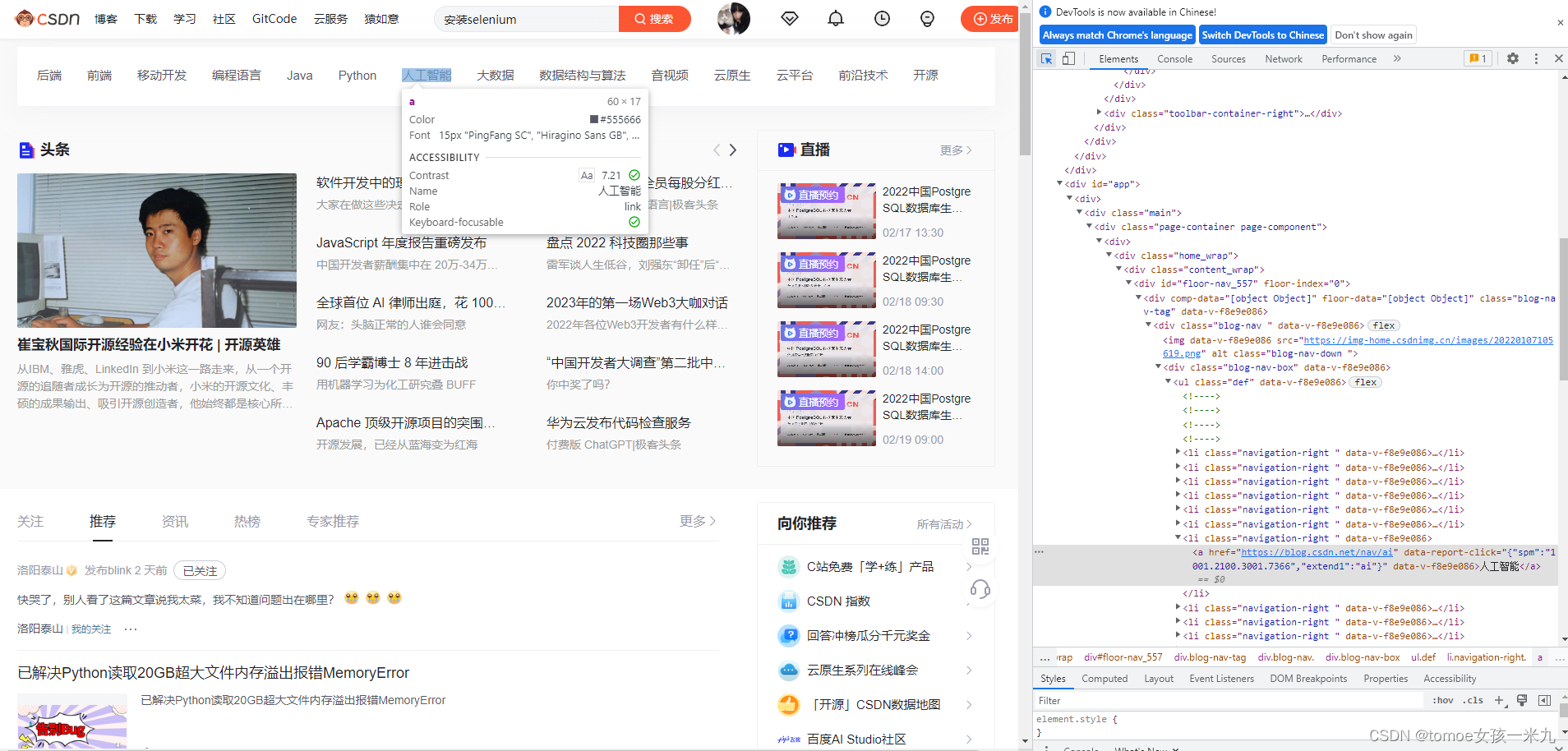Switch to the 资讯 feed tab

pos(175,521)
